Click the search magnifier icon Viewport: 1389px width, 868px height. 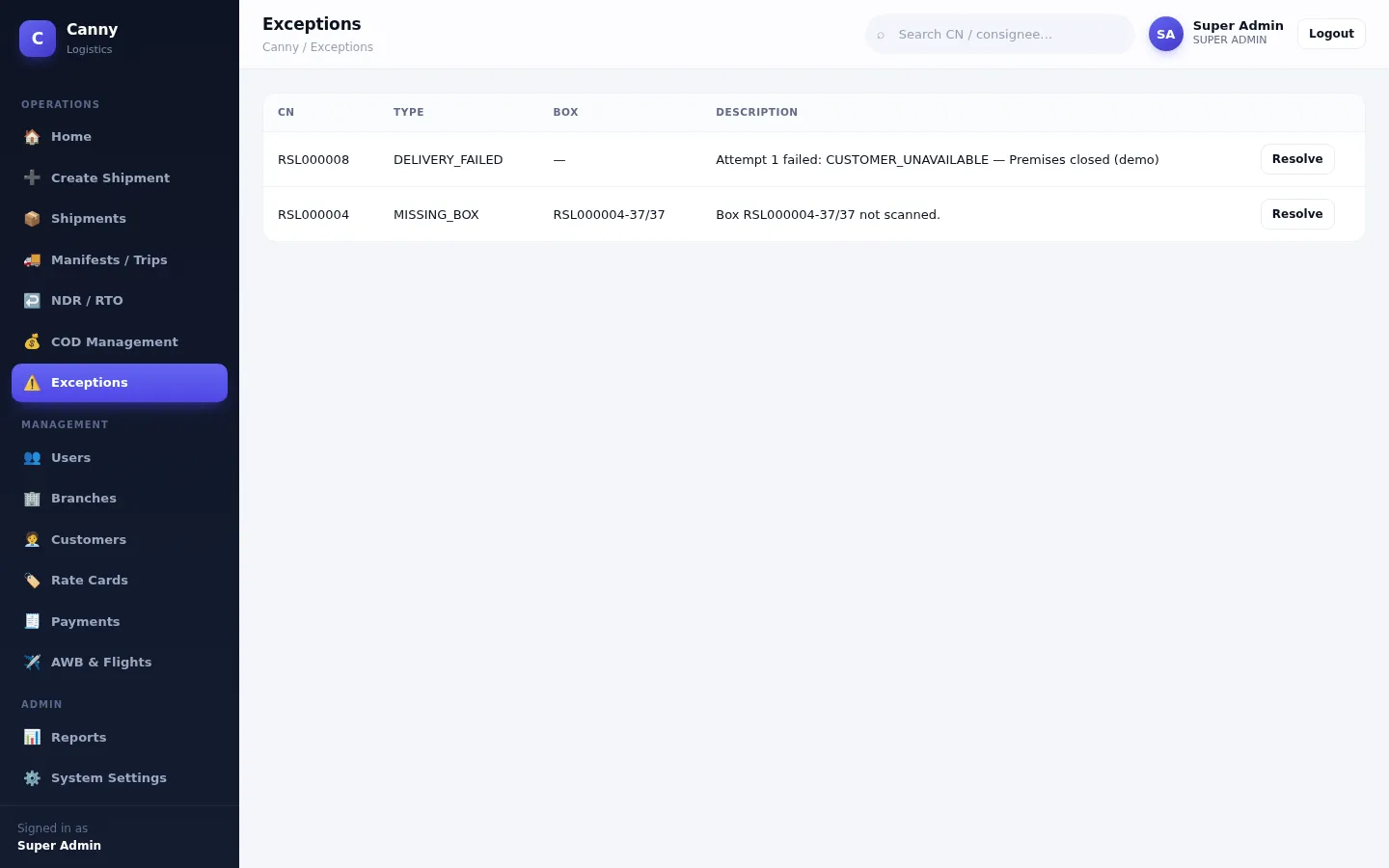(881, 35)
